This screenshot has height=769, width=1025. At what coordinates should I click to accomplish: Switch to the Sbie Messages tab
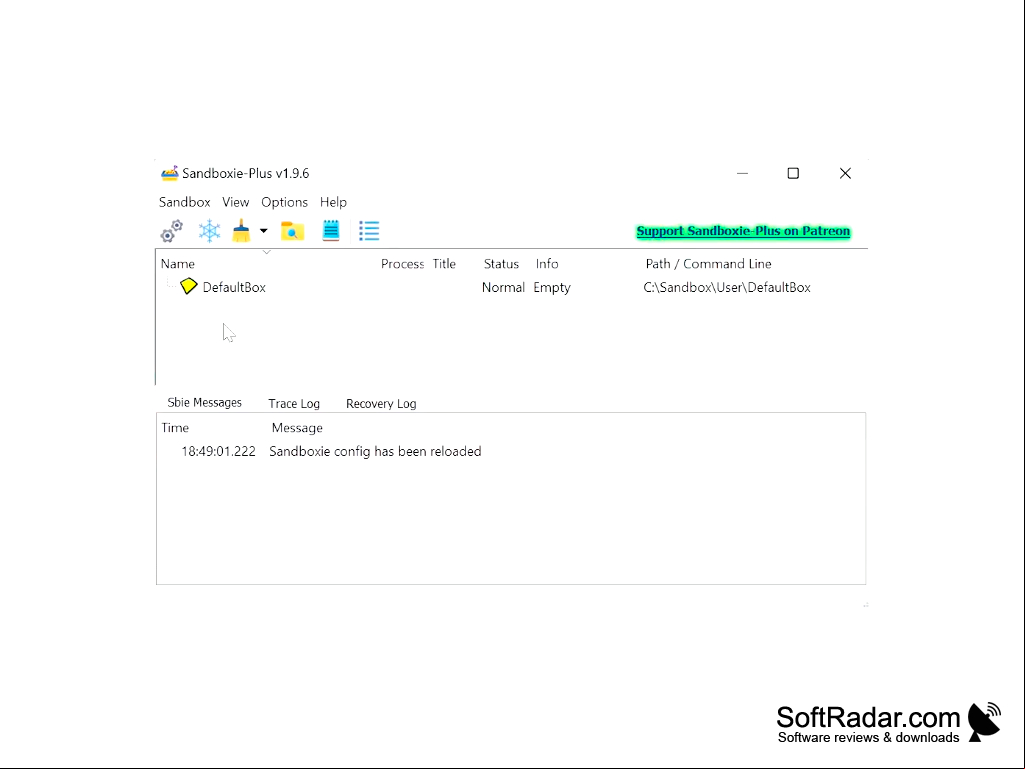pos(205,403)
